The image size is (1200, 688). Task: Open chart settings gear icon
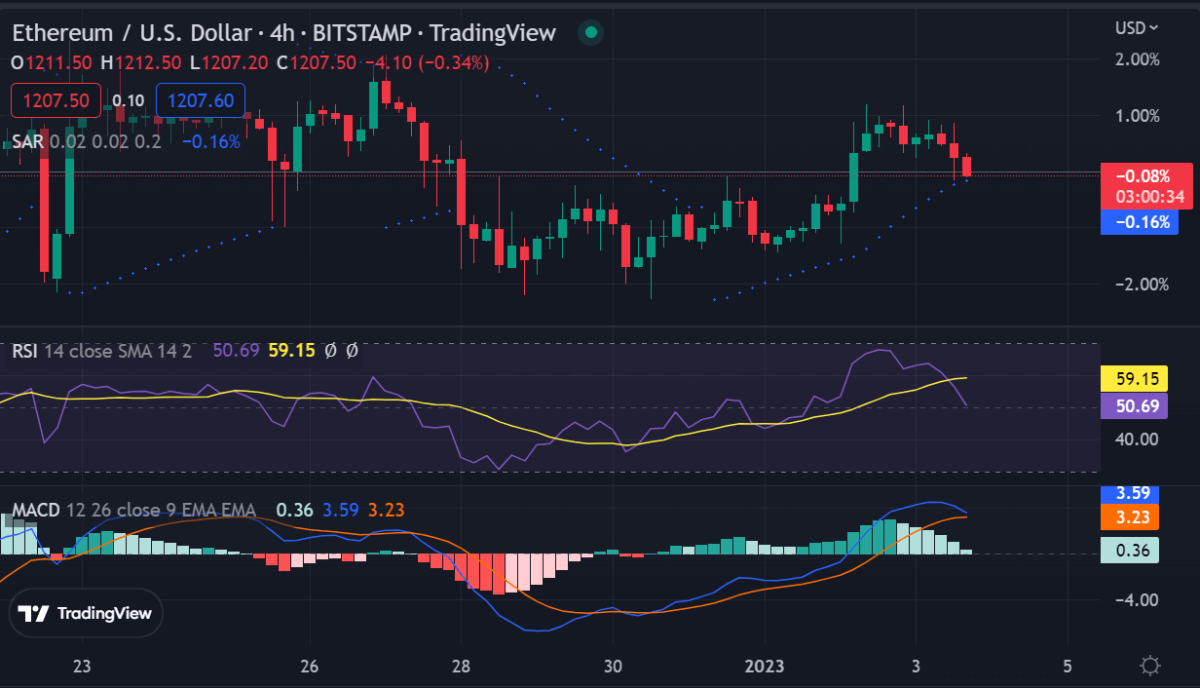(1150, 666)
